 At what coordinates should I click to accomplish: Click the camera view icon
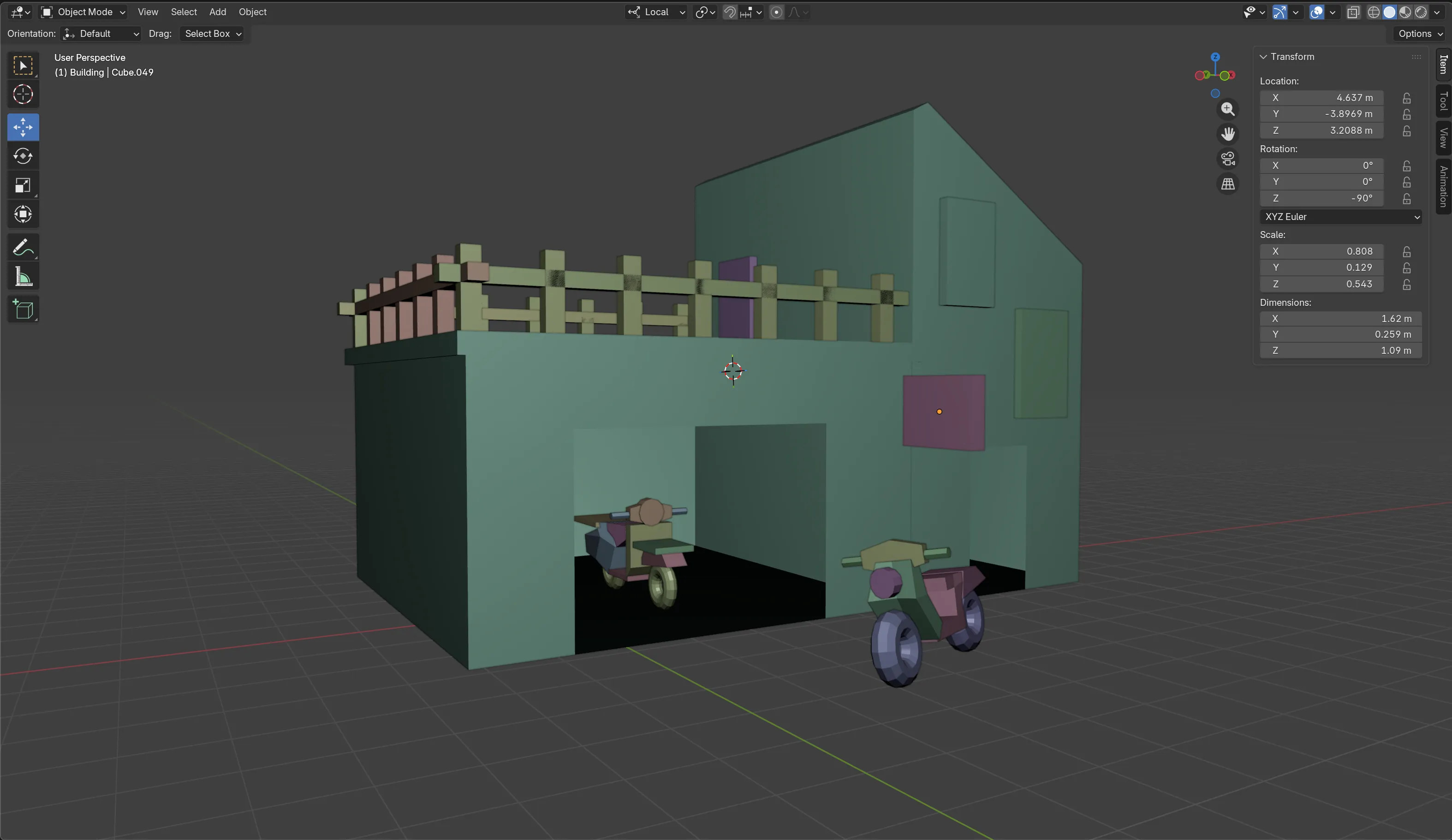pos(1228,159)
